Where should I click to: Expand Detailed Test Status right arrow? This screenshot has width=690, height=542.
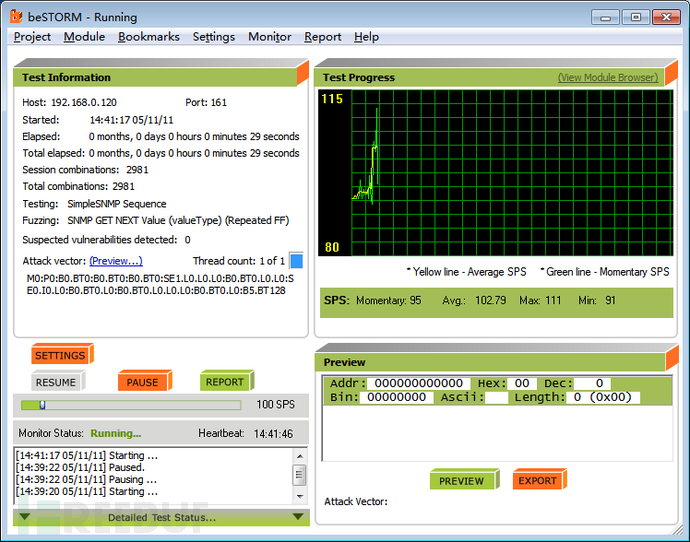[298, 517]
